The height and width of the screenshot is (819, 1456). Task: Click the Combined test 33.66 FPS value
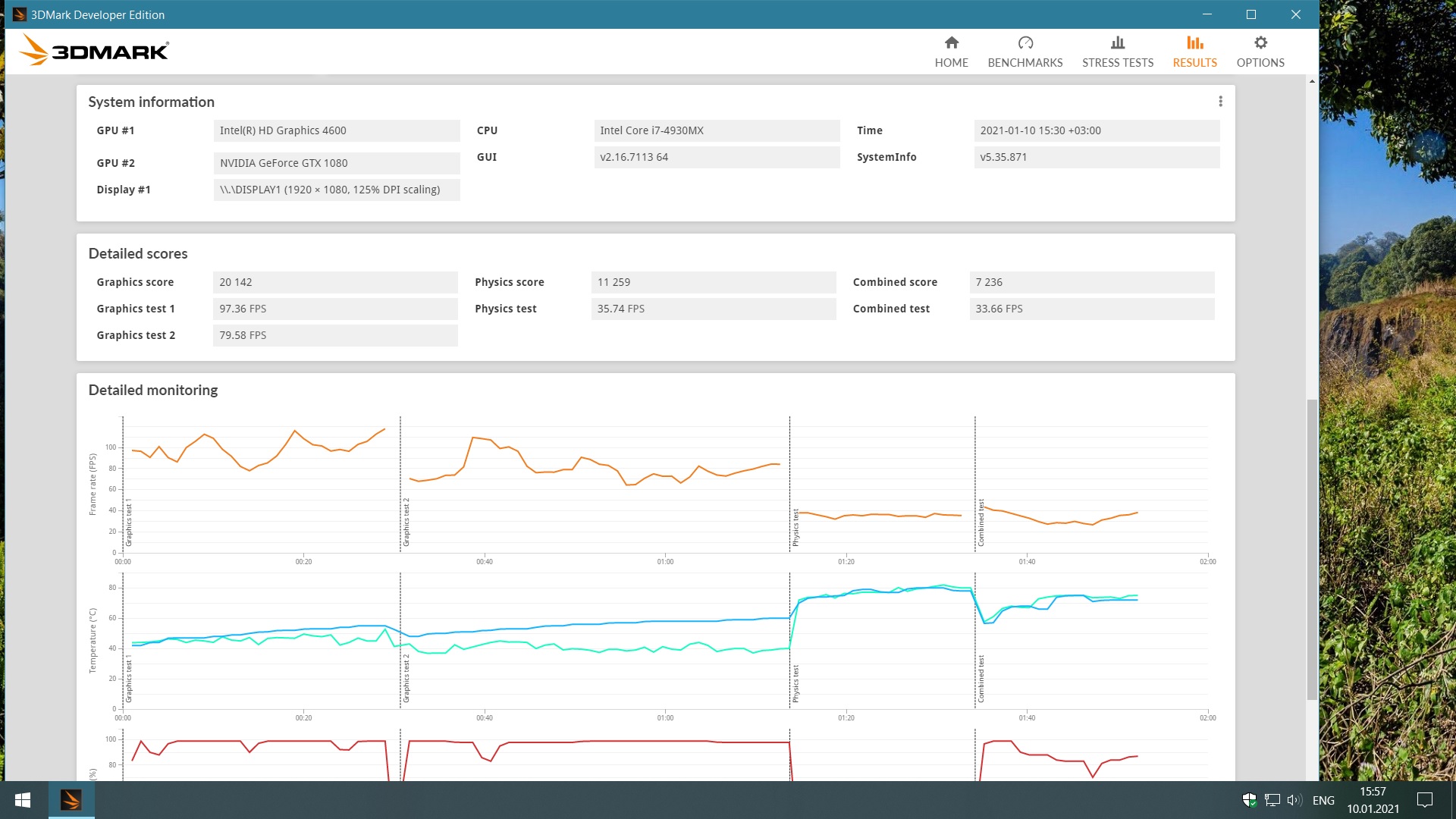[1092, 309]
